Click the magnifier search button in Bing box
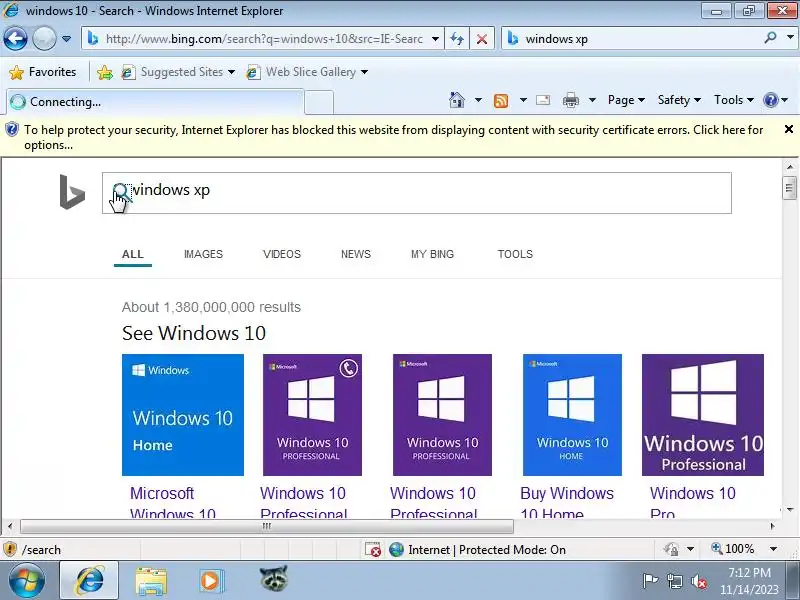This screenshot has height=600, width=800. (x=121, y=193)
